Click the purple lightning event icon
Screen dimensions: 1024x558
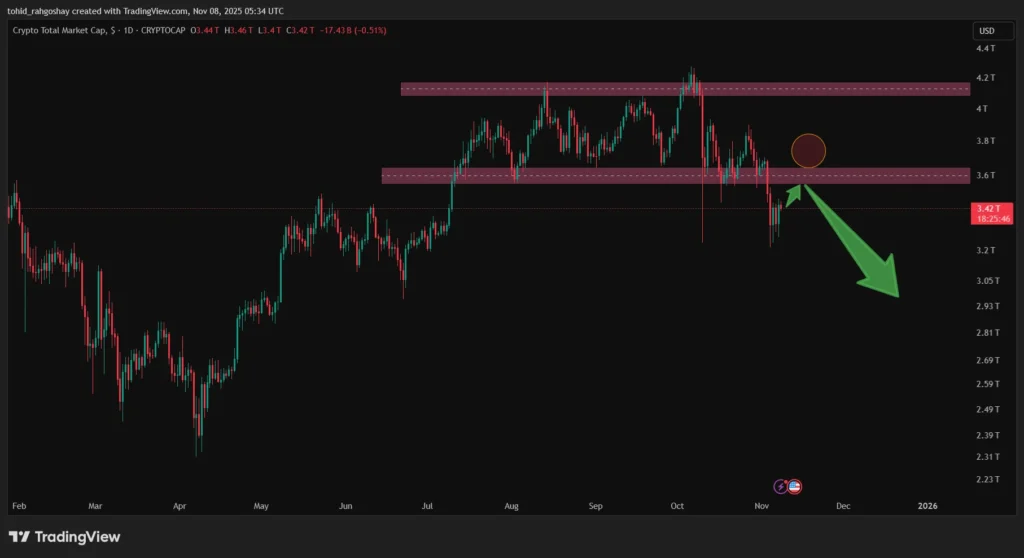[x=781, y=486]
